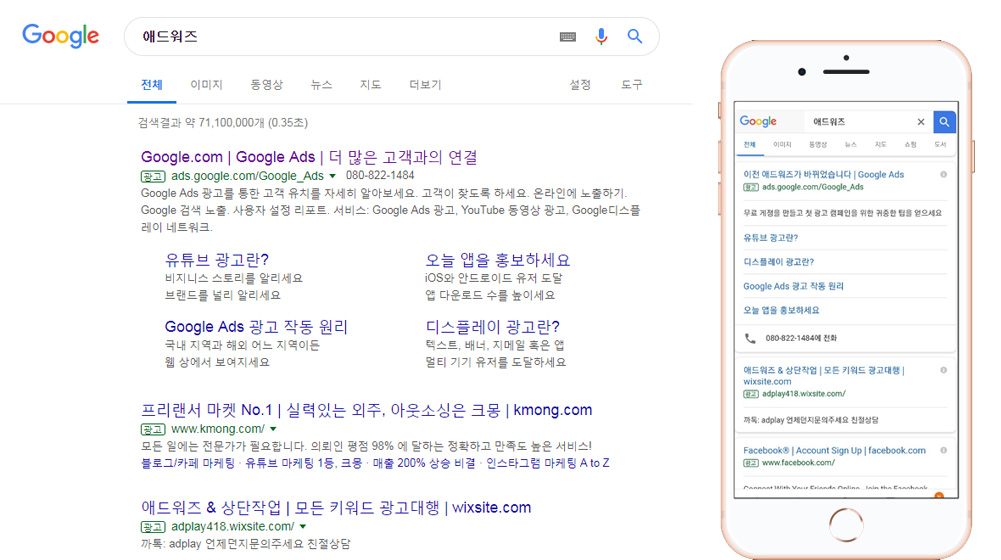Click the 광고 badge next to www.kmong.com/
The image size is (1001, 560).
coord(153,429)
